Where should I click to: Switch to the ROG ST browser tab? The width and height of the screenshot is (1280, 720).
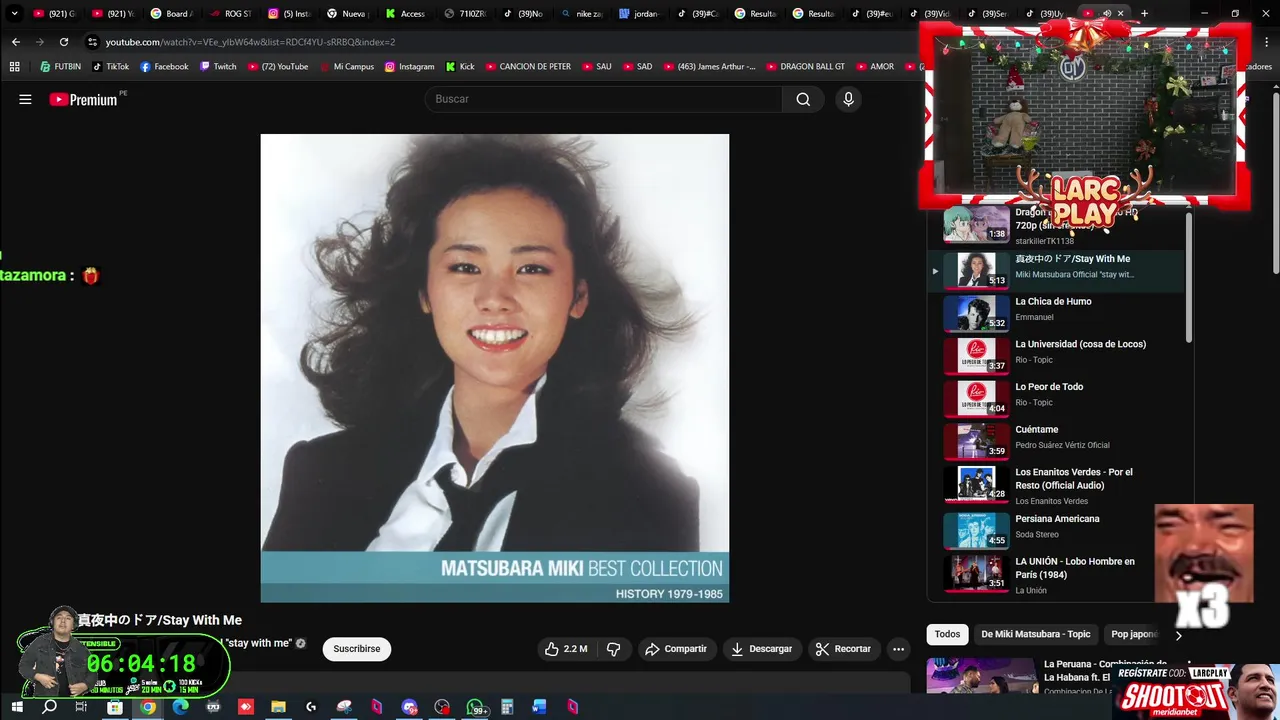coord(230,14)
